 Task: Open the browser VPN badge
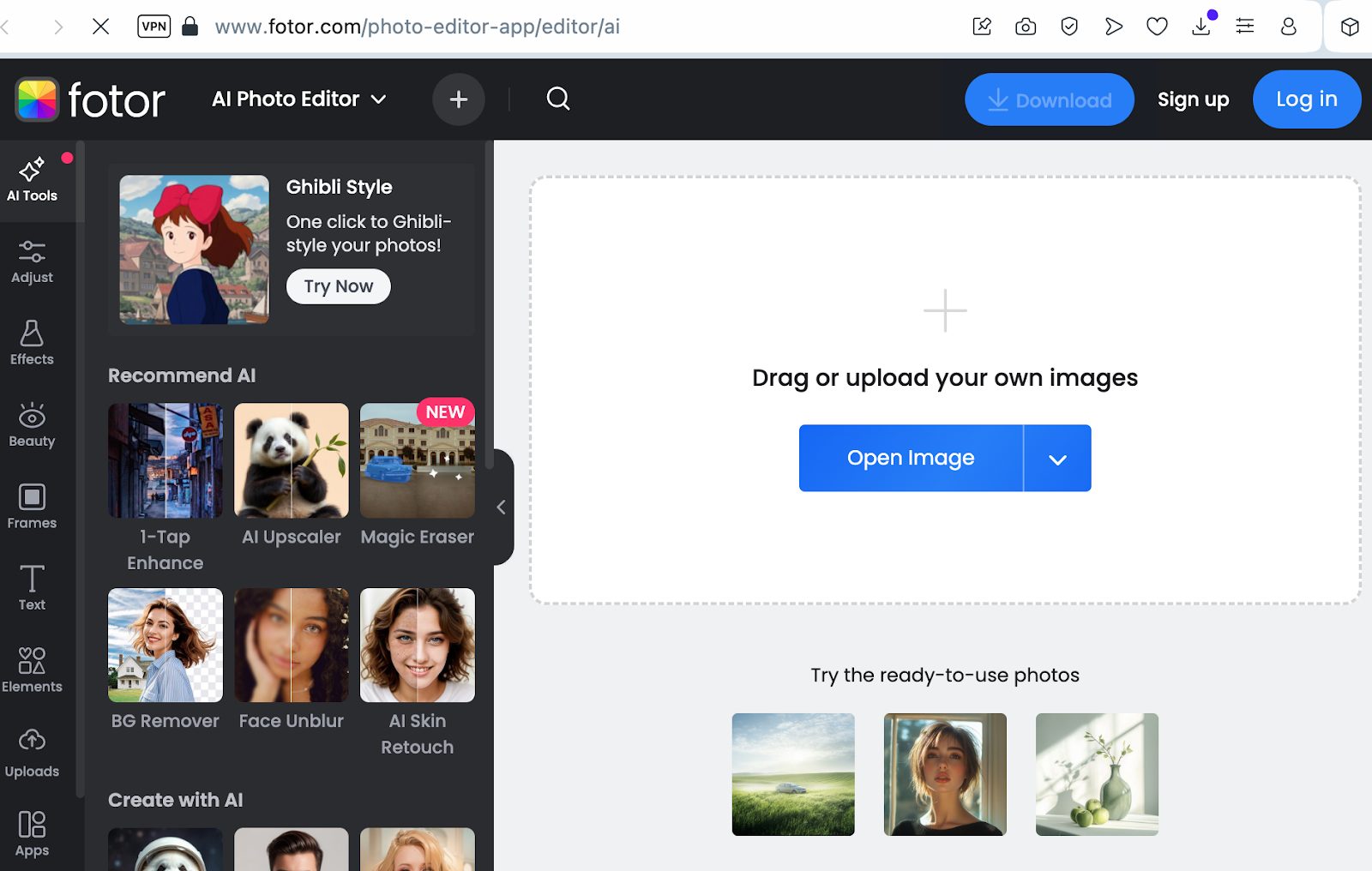(x=154, y=27)
